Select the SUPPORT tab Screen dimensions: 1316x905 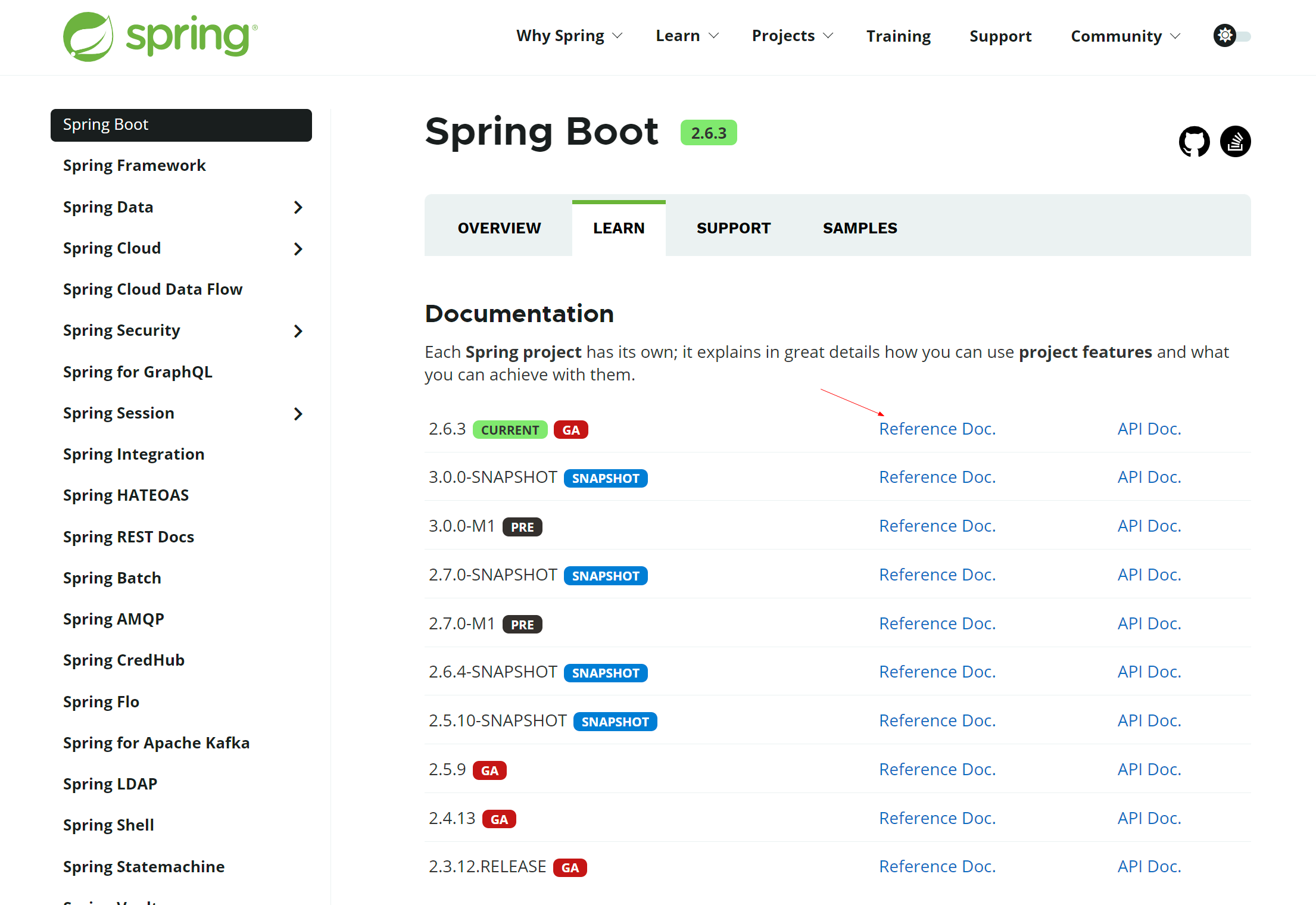(733, 229)
